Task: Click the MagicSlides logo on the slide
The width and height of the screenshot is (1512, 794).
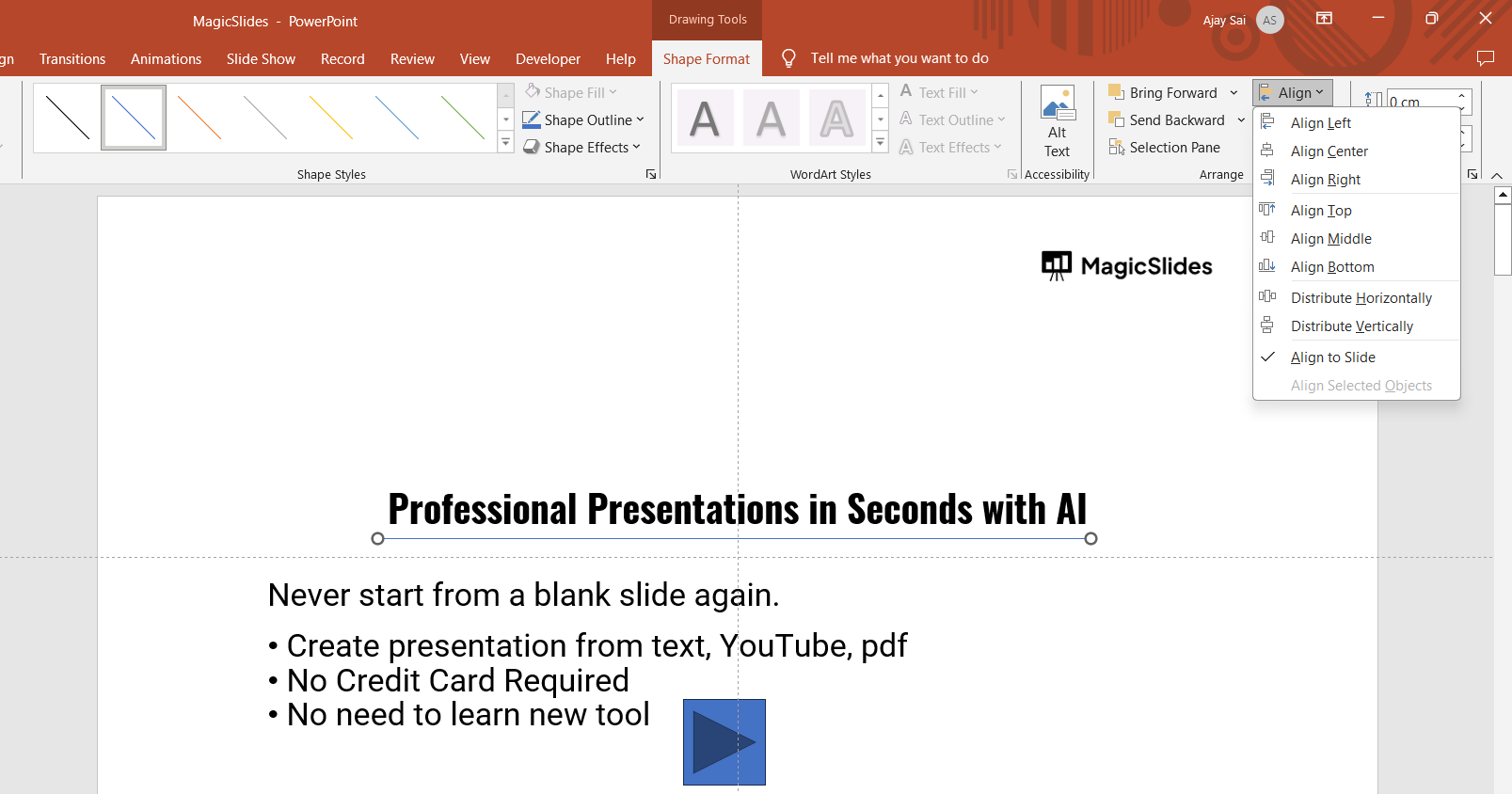Action: click(1127, 266)
